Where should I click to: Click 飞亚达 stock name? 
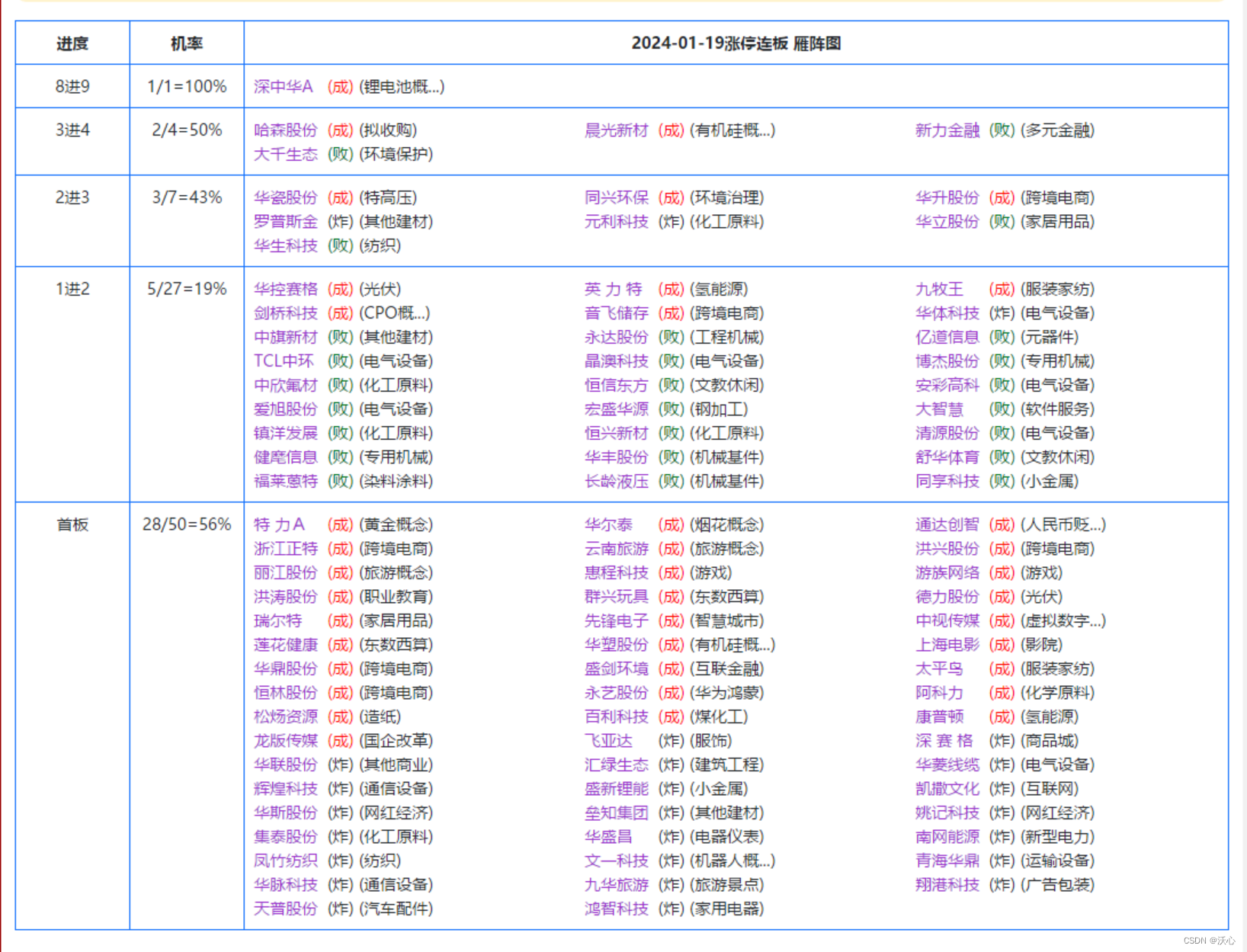point(608,741)
